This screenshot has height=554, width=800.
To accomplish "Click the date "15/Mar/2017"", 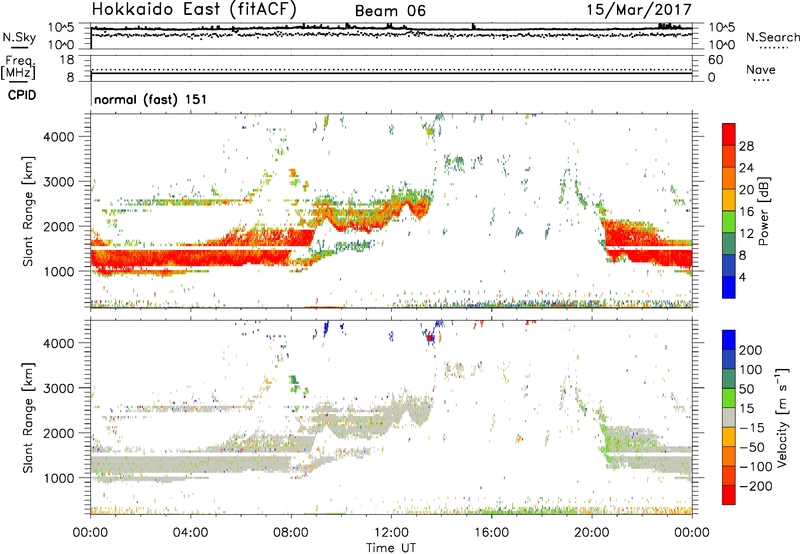I will pyautogui.click(x=639, y=10).
